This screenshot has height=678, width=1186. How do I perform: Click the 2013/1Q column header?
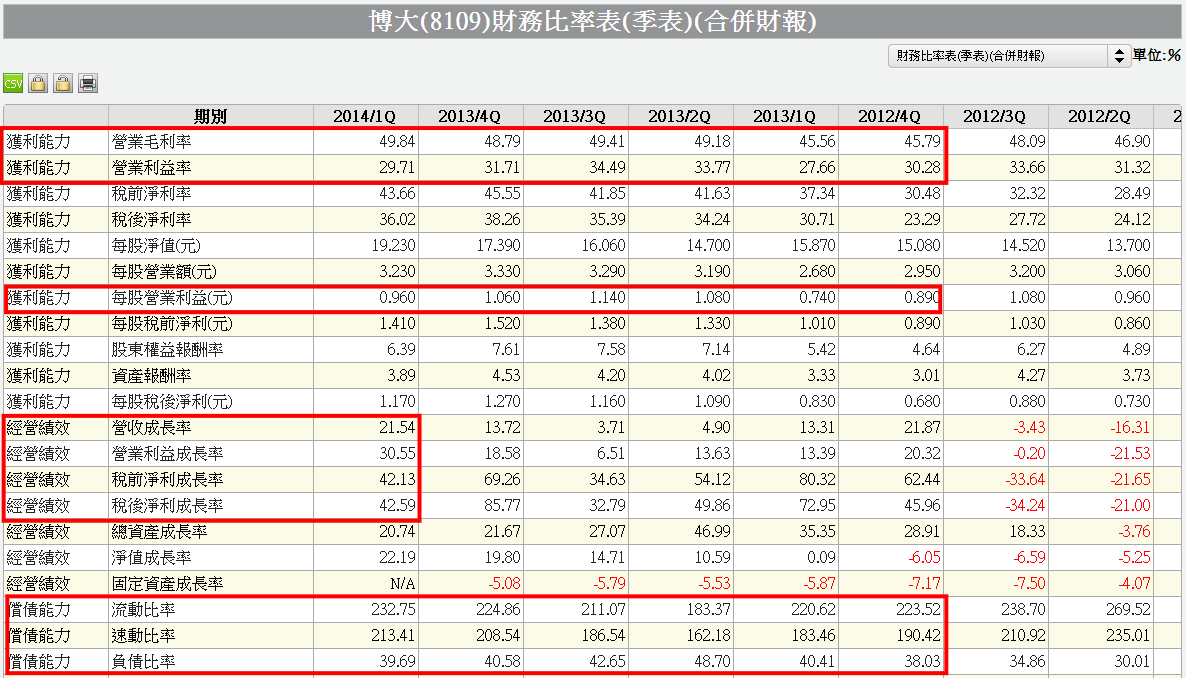(785, 117)
